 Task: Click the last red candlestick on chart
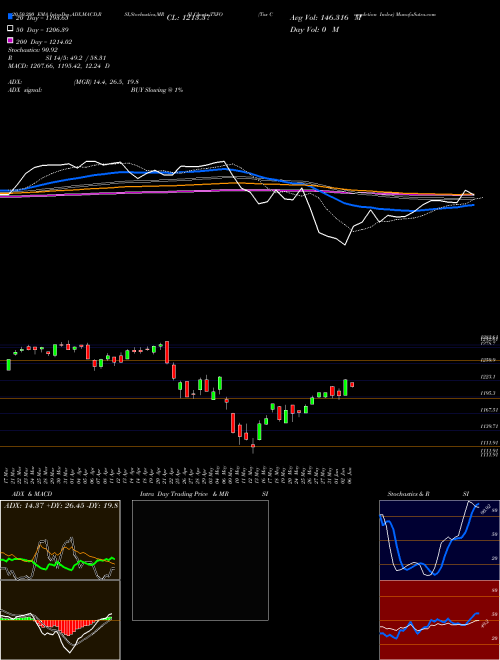352,384
